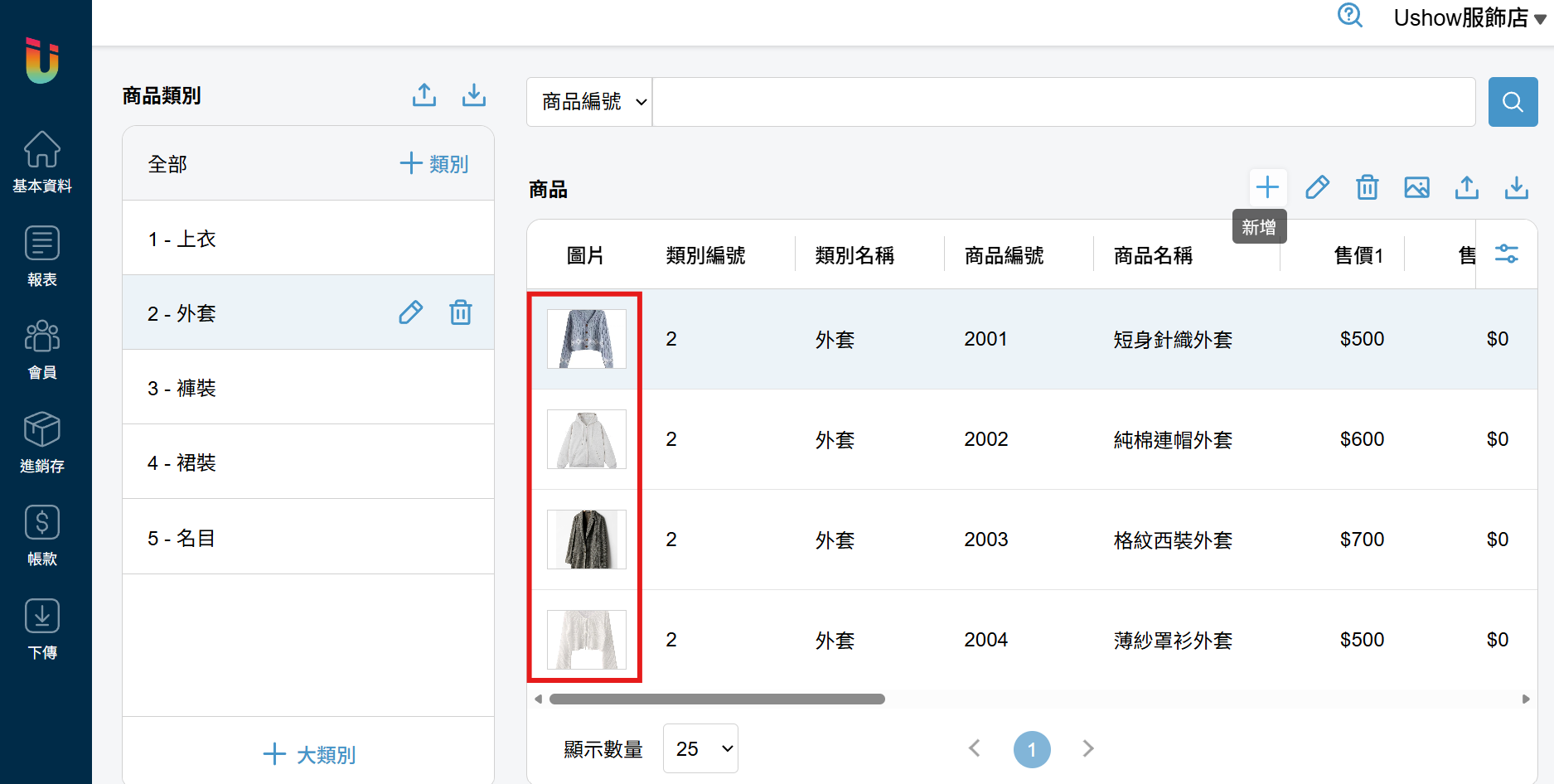The image size is (1554, 784).
Task: Open the product image manager icon
Action: pos(1416,187)
